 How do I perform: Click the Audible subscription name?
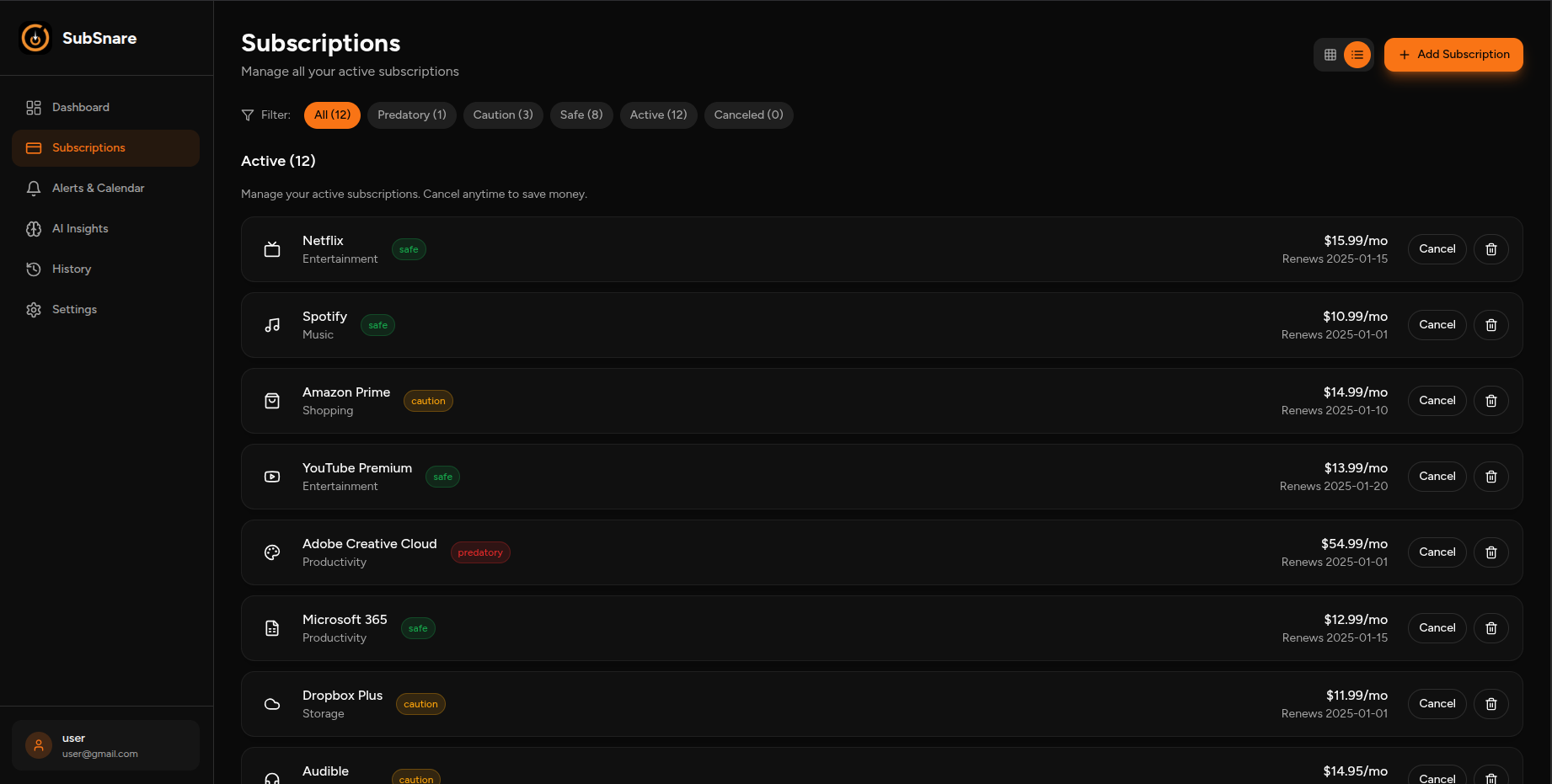(x=325, y=771)
